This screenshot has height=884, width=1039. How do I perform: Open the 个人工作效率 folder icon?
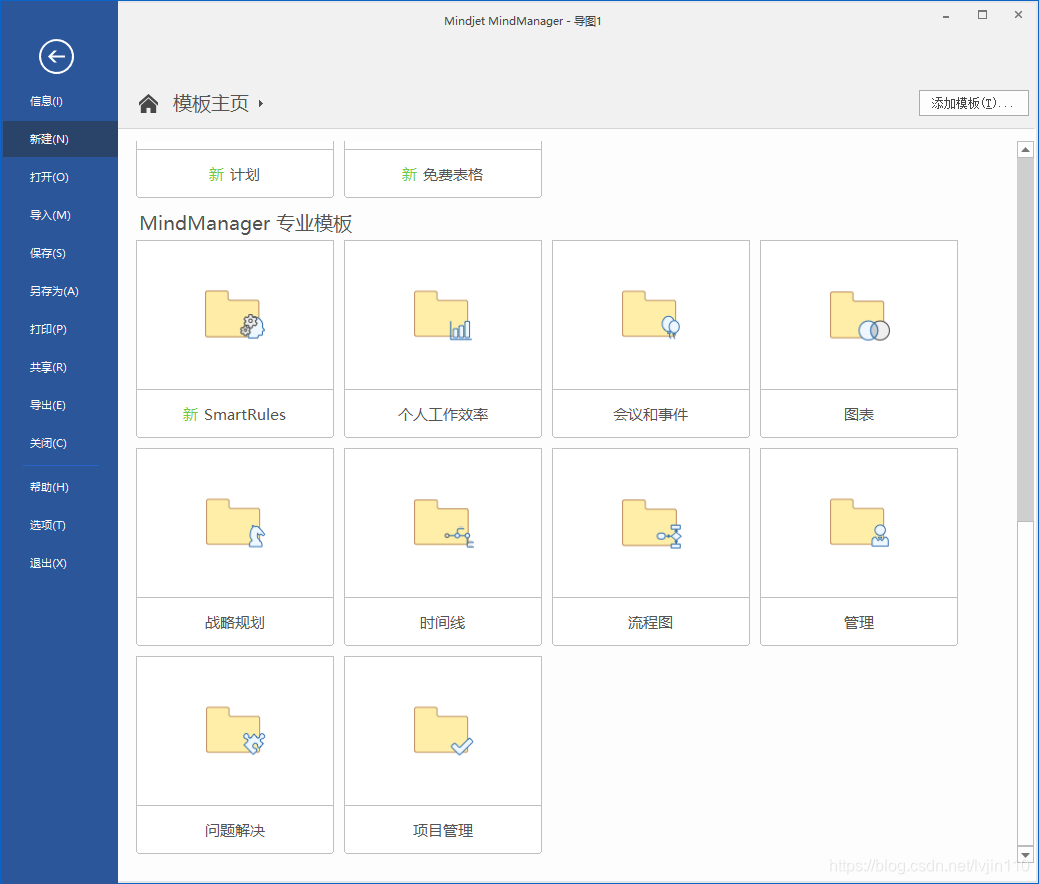443,315
